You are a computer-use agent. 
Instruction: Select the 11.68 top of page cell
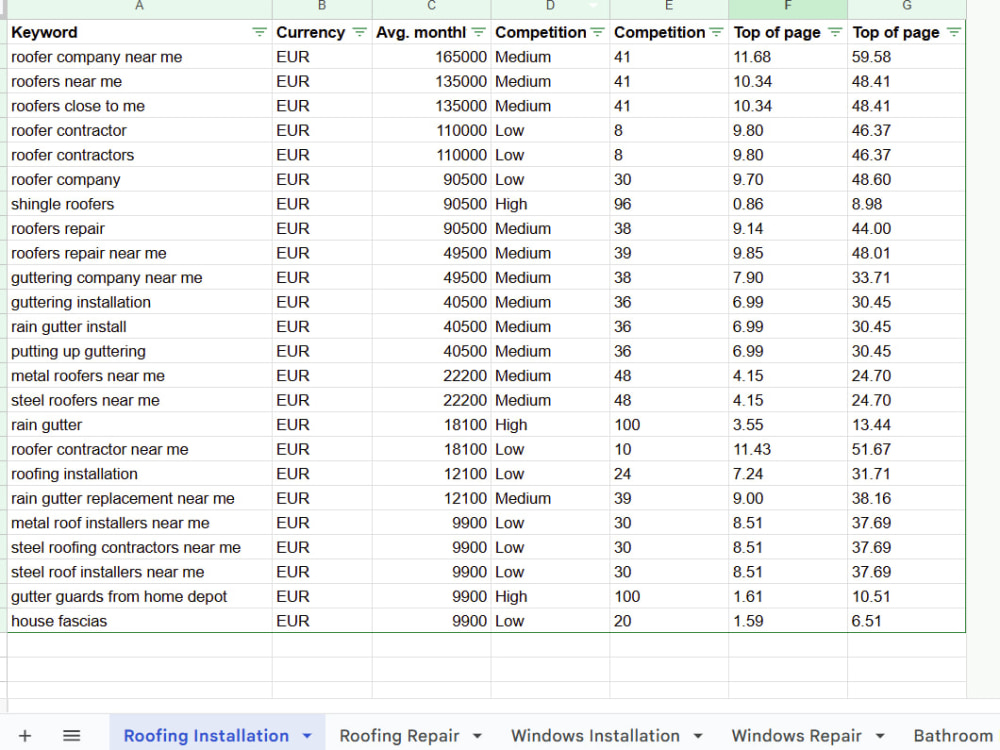click(x=788, y=57)
